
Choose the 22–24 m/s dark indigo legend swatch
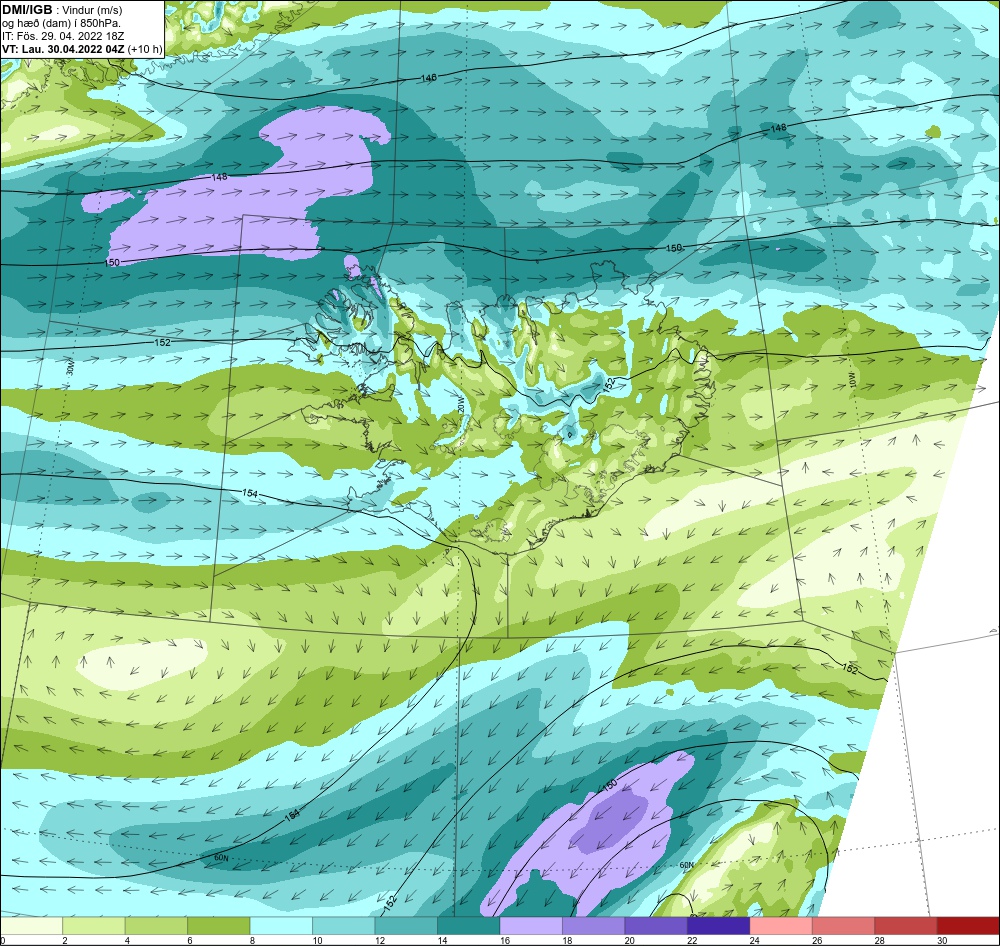[x=719, y=925]
